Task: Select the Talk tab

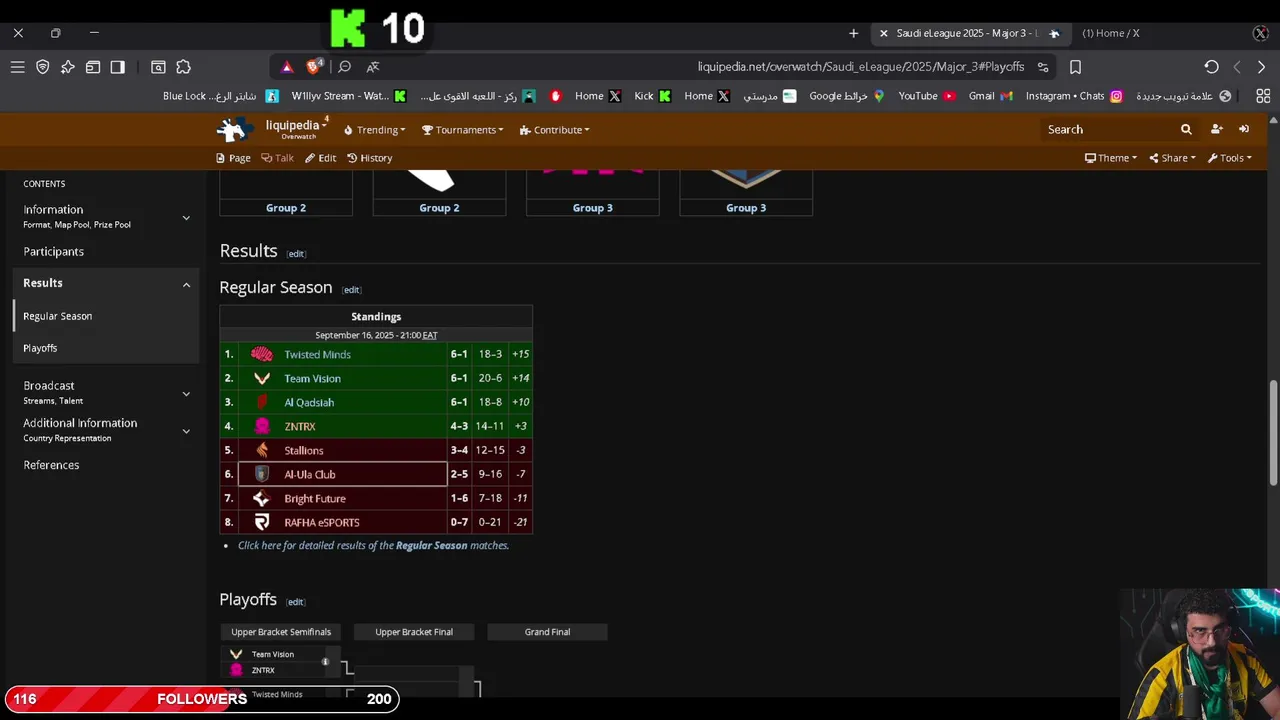Action: coord(277,158)
